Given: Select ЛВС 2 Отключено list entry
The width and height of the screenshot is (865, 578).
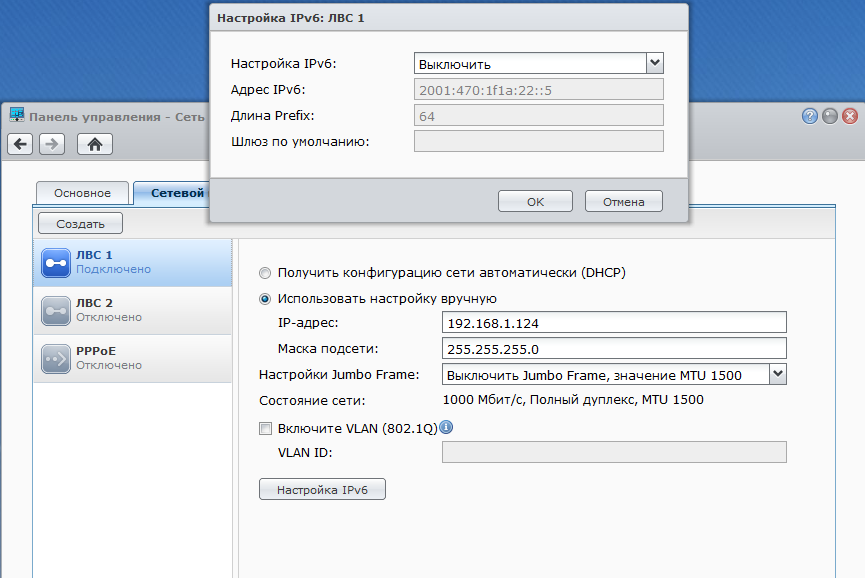Looking at the screenshot, I should pos(132,311).
